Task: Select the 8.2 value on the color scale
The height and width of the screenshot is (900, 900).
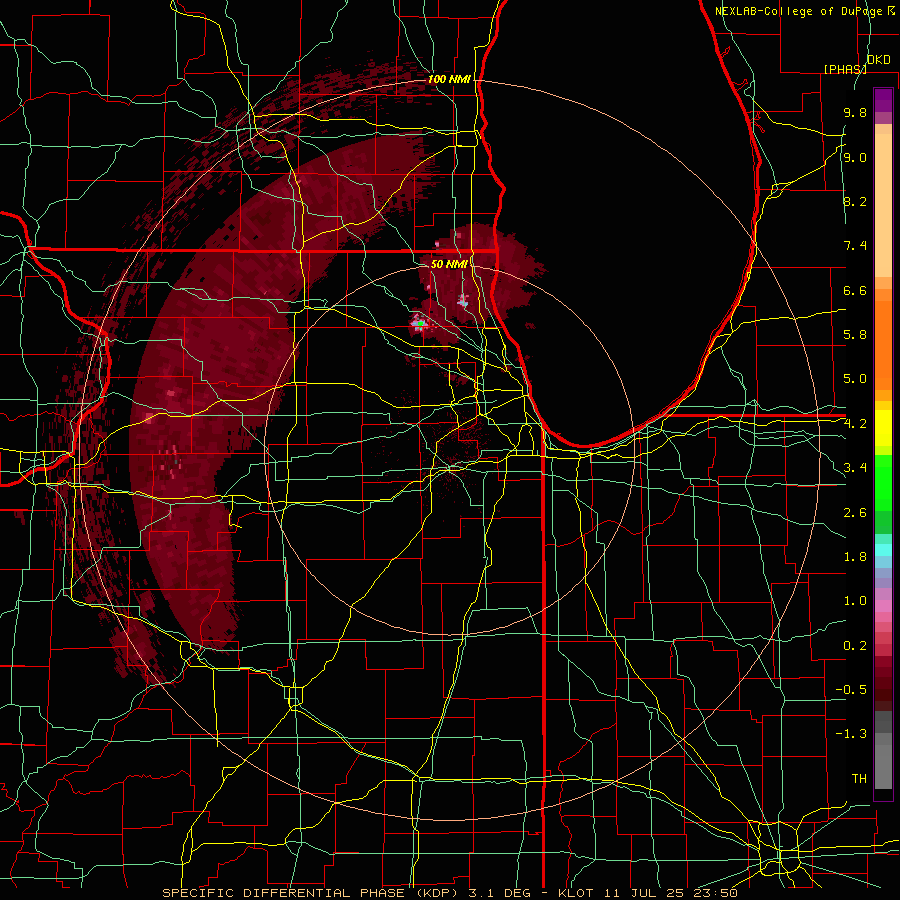Action: 855,201
